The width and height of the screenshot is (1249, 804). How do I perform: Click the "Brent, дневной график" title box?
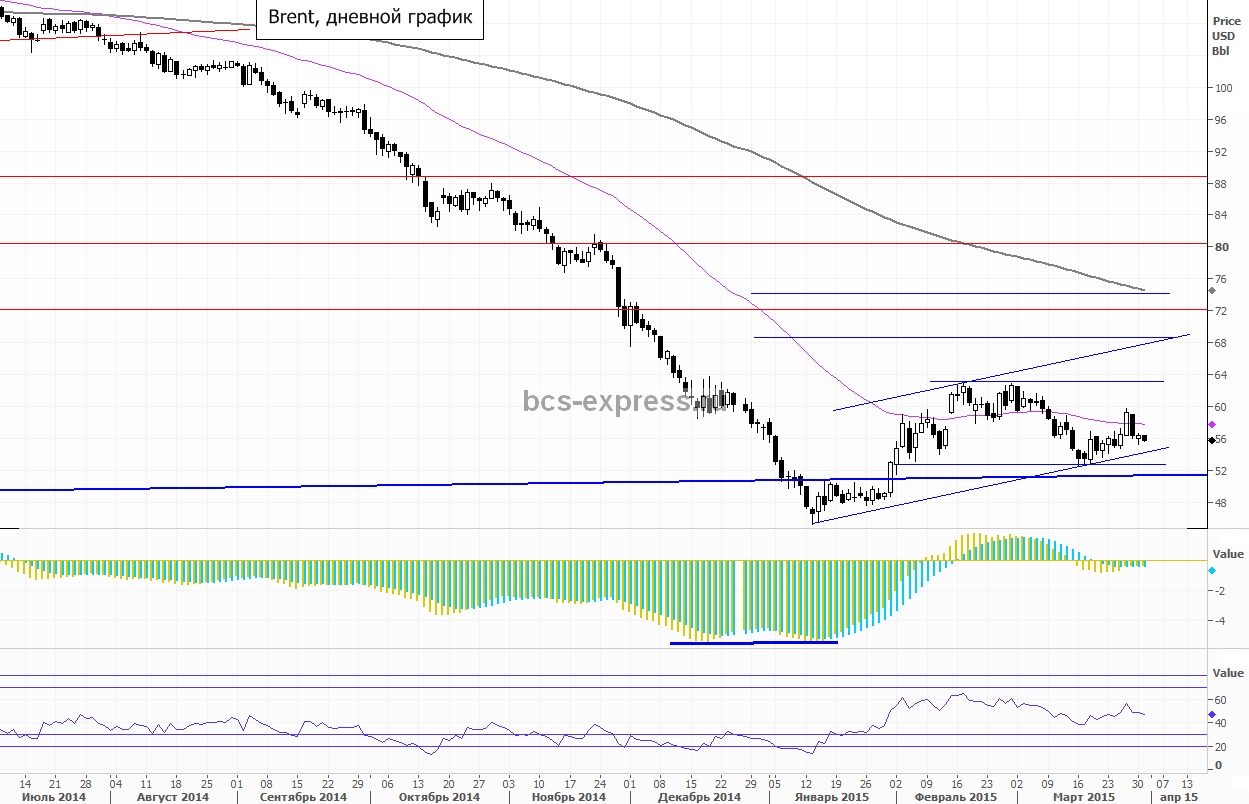click(x=371, y=18)
